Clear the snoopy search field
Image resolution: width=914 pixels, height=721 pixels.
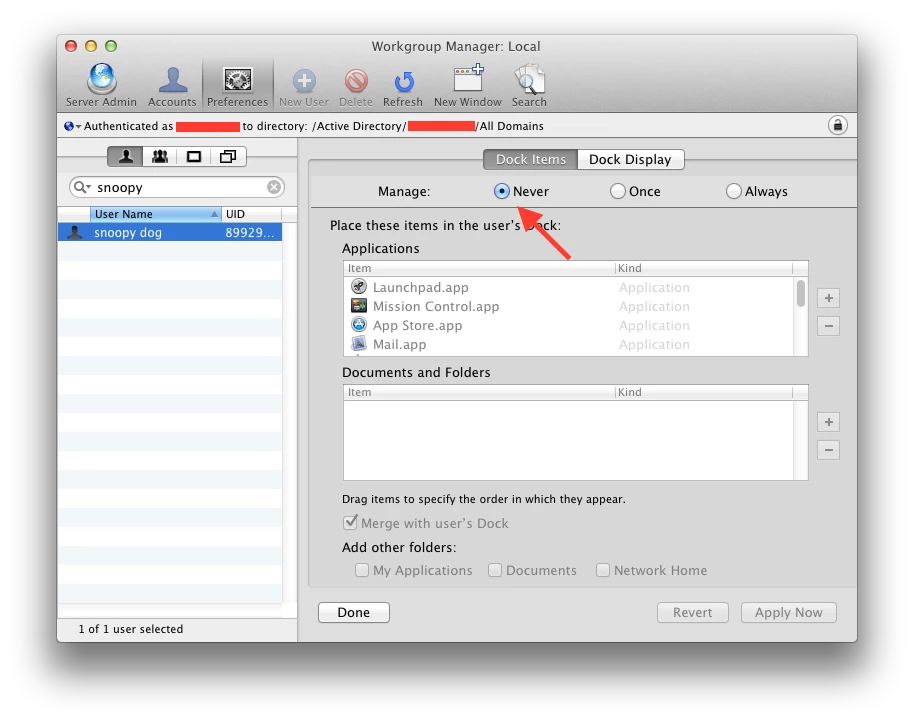coord(274,187)
